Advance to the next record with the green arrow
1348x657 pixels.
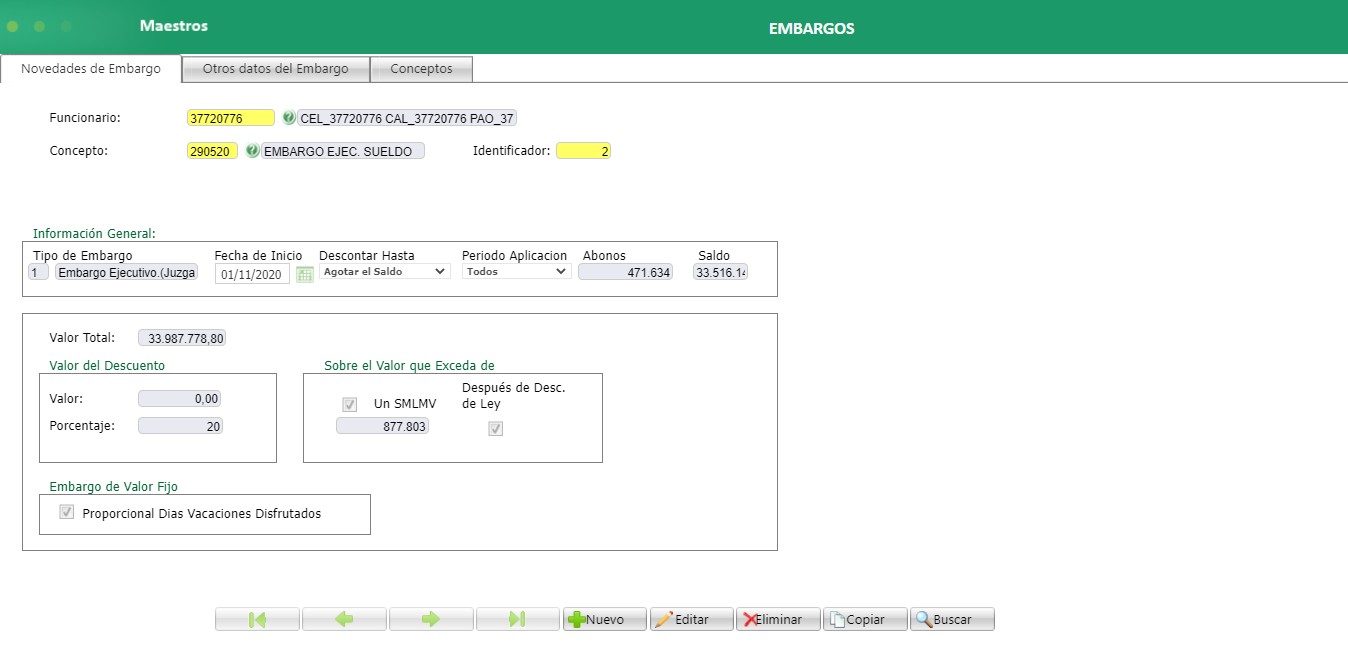click(430, 618)
